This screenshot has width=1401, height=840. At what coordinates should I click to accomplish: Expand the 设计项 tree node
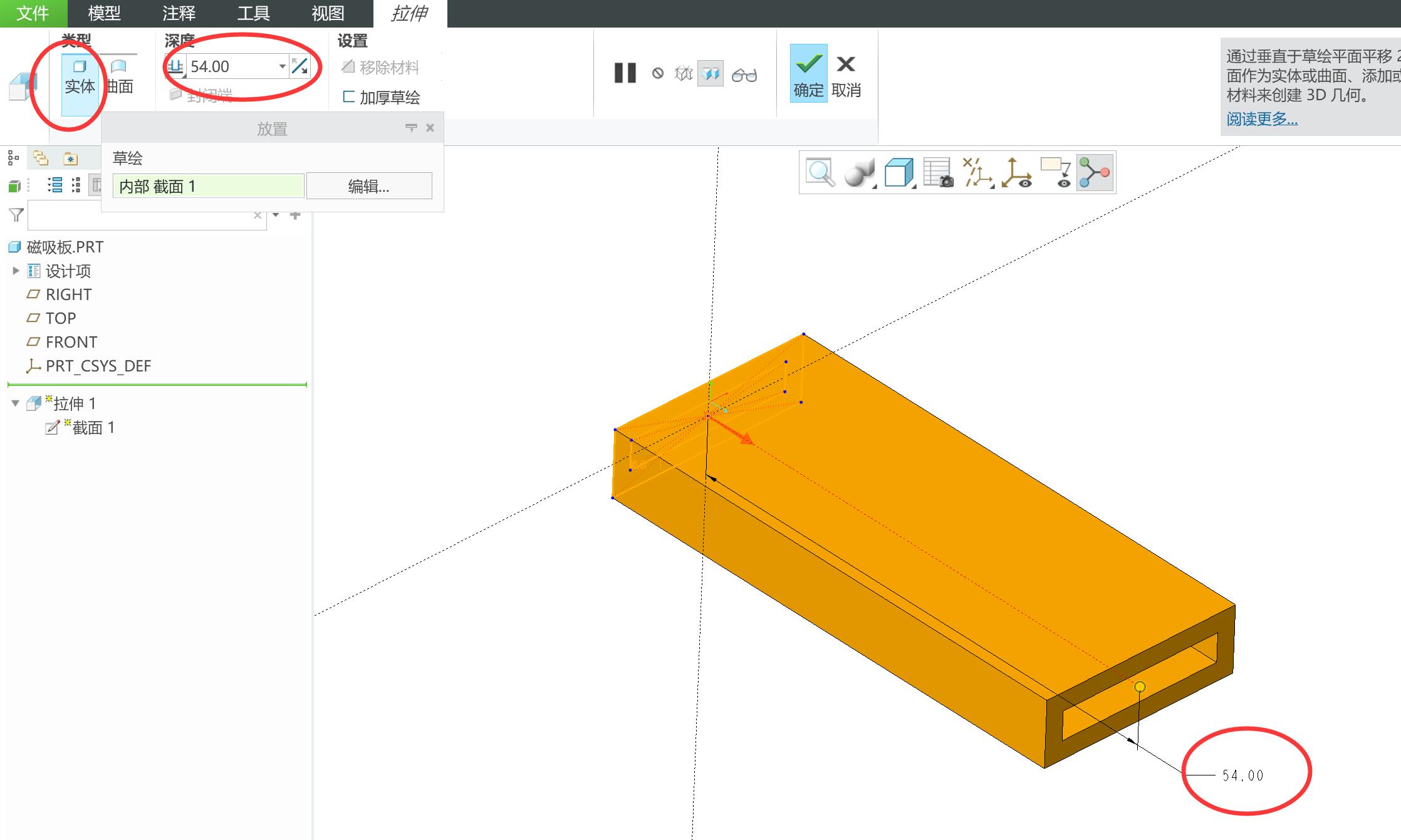click(16, 271)
